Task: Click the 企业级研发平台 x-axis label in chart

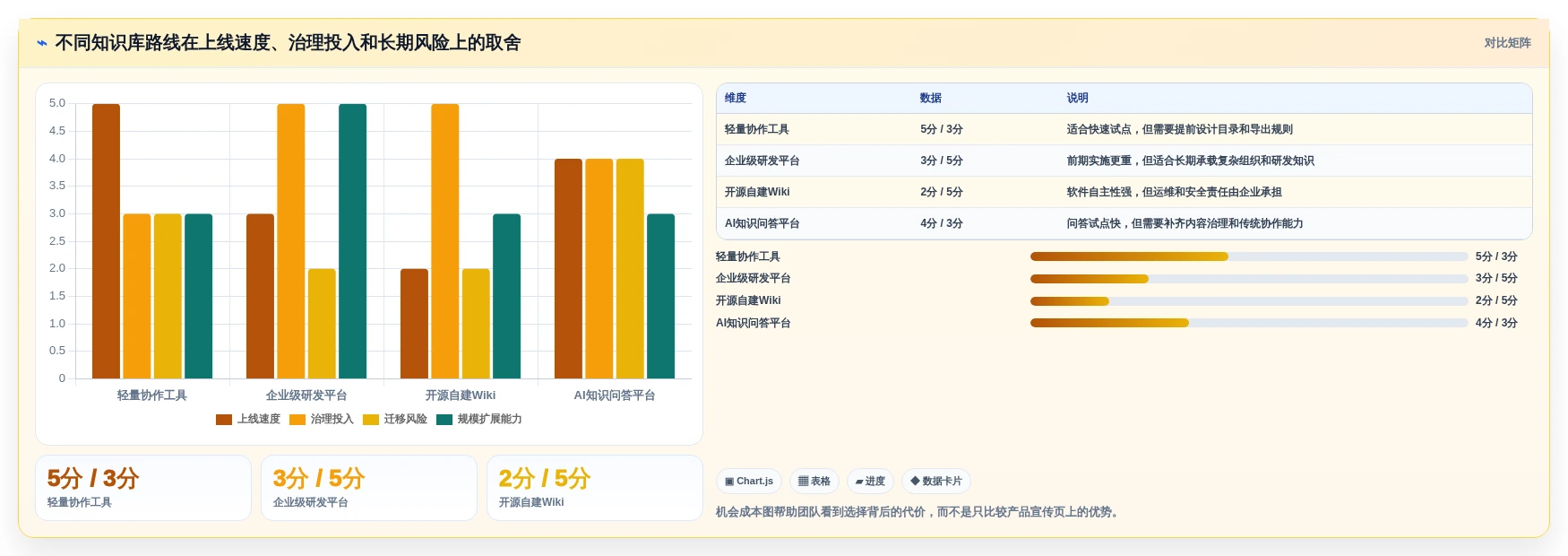Action: [306, 395]
